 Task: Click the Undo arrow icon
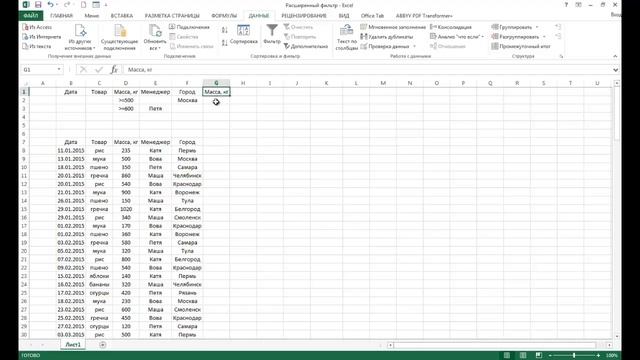point(50,5)
